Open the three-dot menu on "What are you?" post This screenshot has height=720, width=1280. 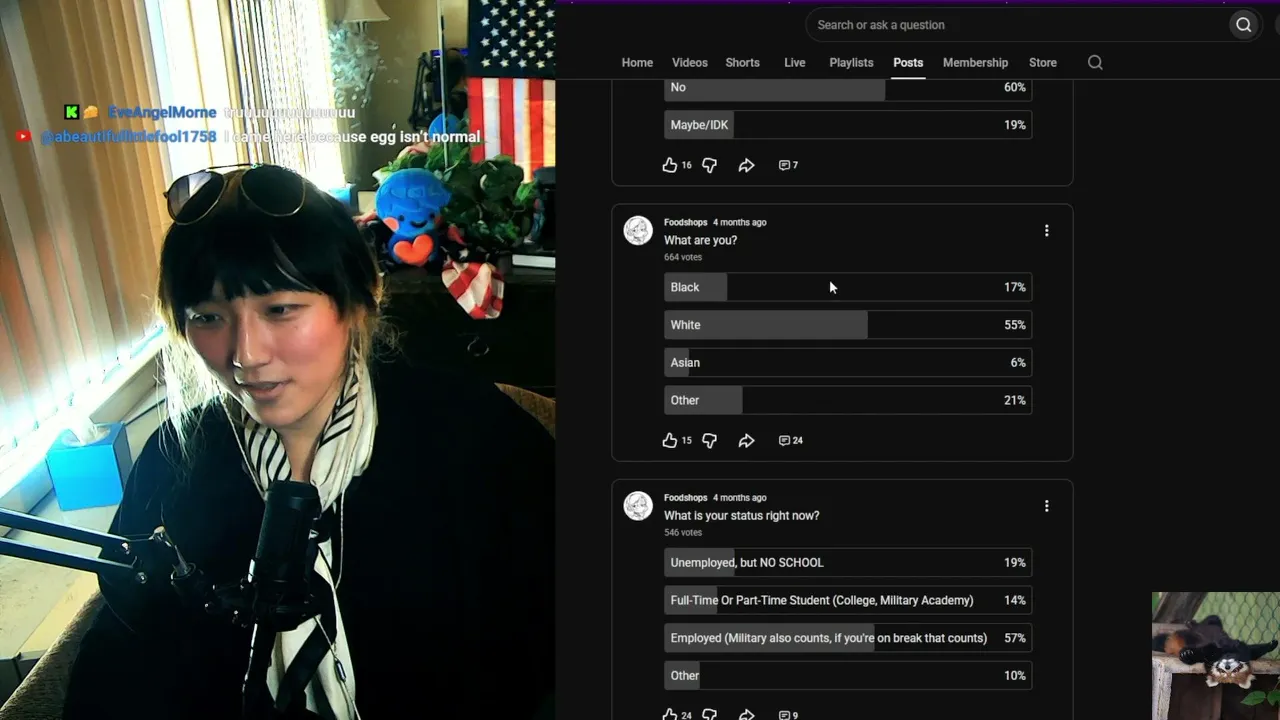(x=1046, y=231)
